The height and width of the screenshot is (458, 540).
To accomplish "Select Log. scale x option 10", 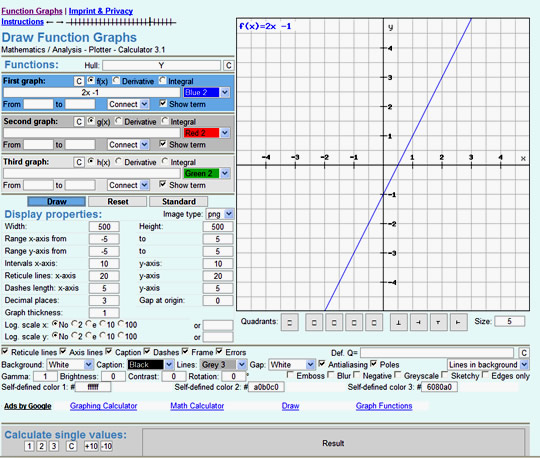I will point(103,324).
